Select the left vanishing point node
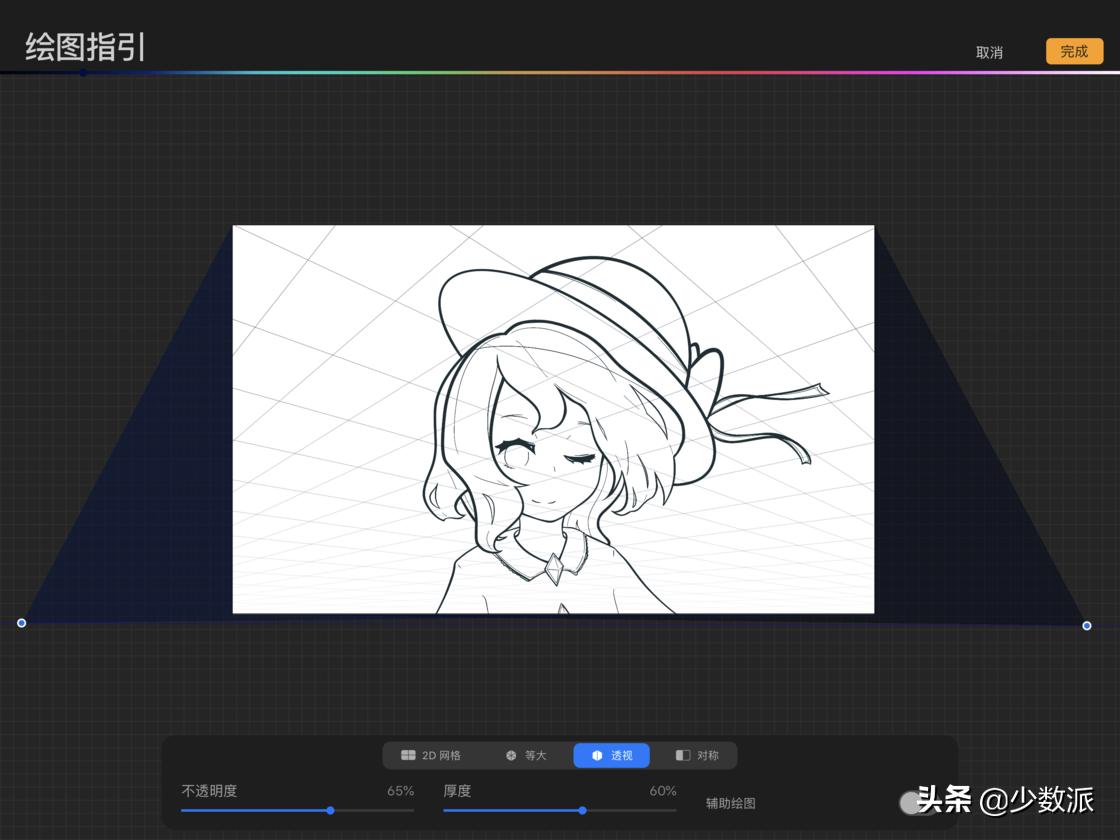 point(22,623)
